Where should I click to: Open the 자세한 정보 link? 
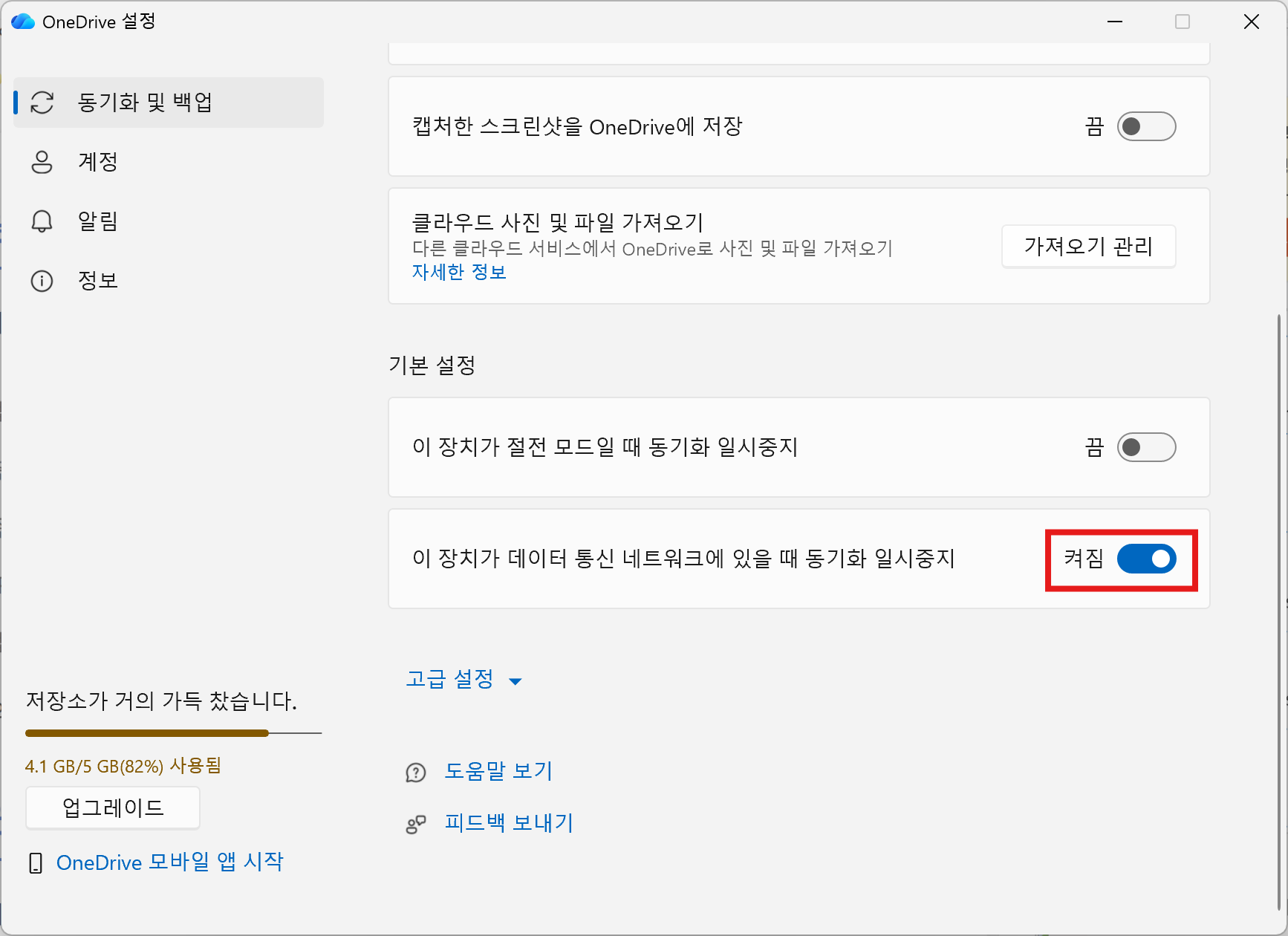pyautogui.click(x=459, y=272)
